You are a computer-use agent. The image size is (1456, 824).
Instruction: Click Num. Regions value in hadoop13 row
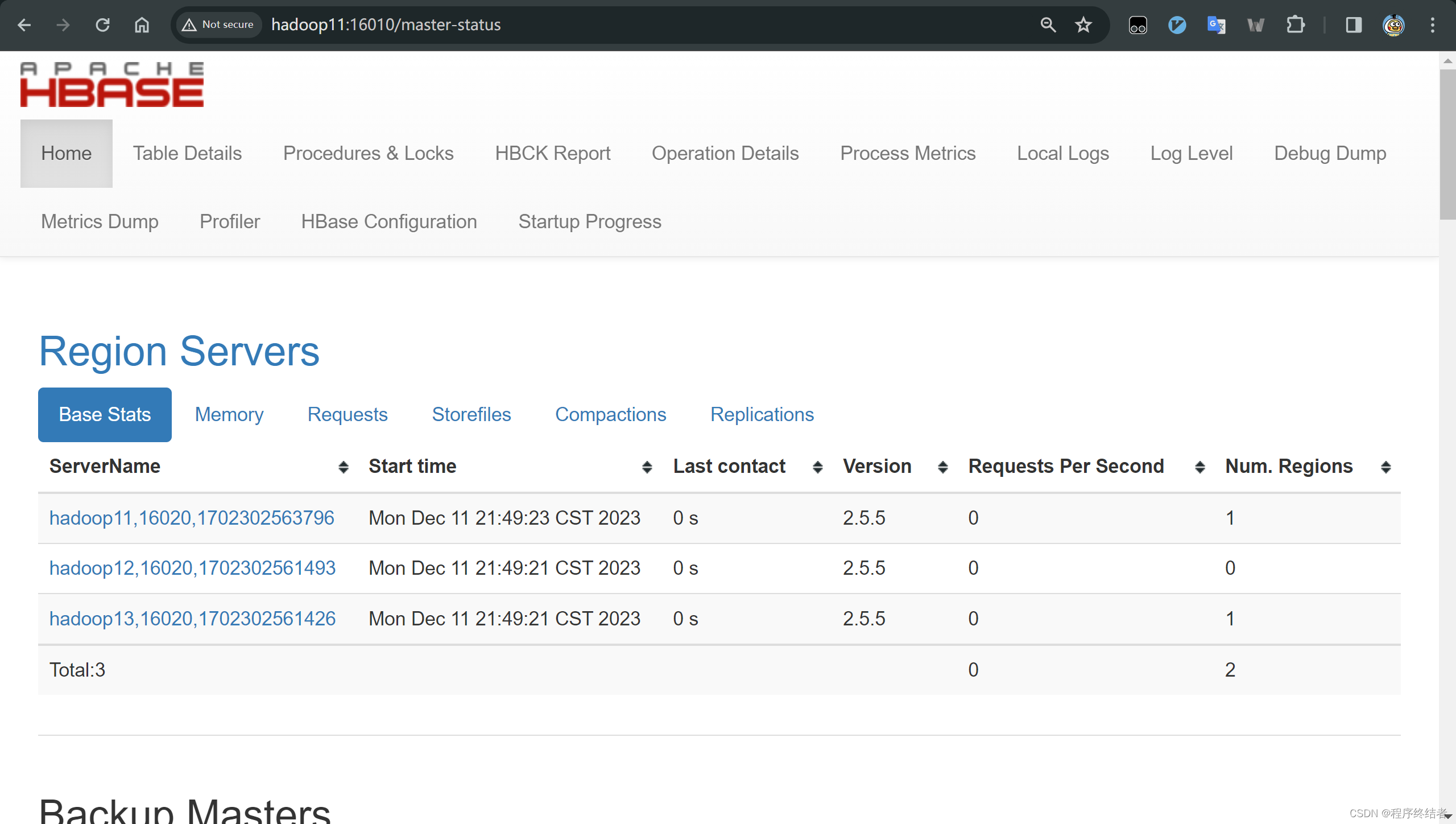point(1230,619)
